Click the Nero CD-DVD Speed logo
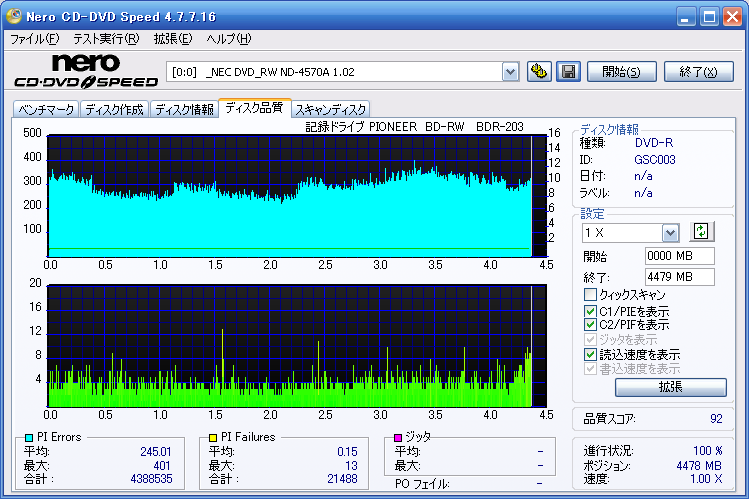Viewport: 749px width, 499px height. point(86,71)
